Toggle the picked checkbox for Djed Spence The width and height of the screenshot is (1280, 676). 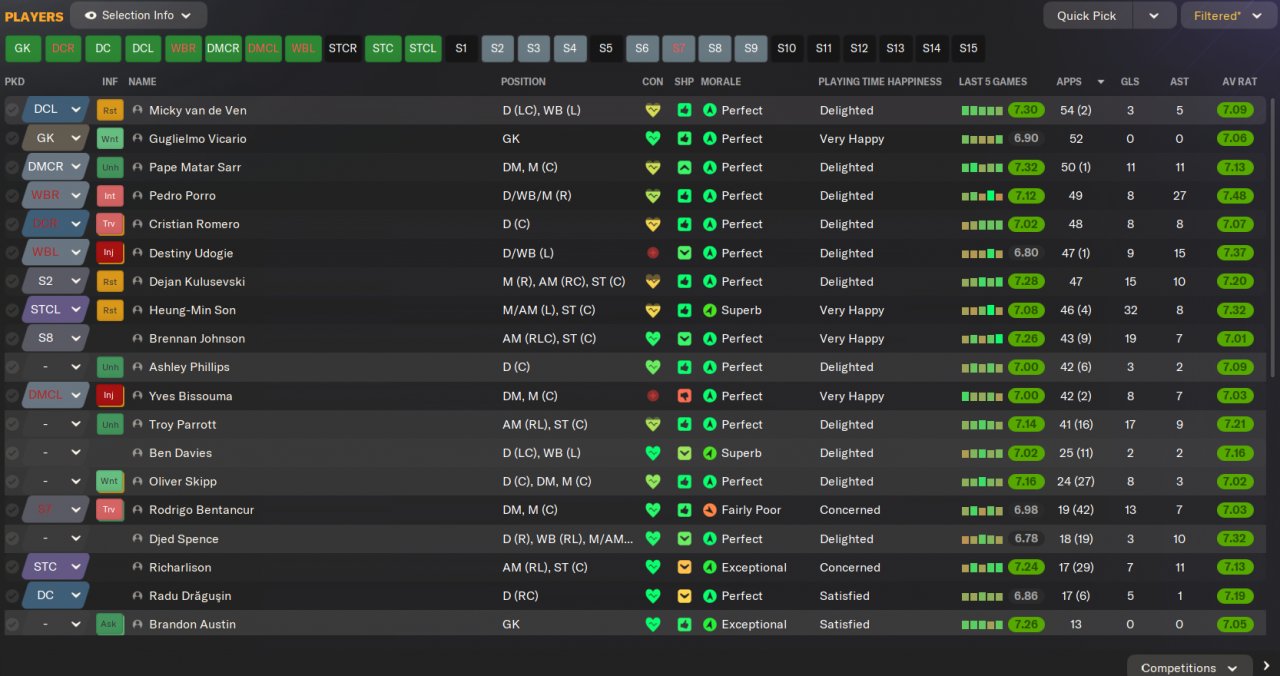pyautogui.click(x=12, y=539)
